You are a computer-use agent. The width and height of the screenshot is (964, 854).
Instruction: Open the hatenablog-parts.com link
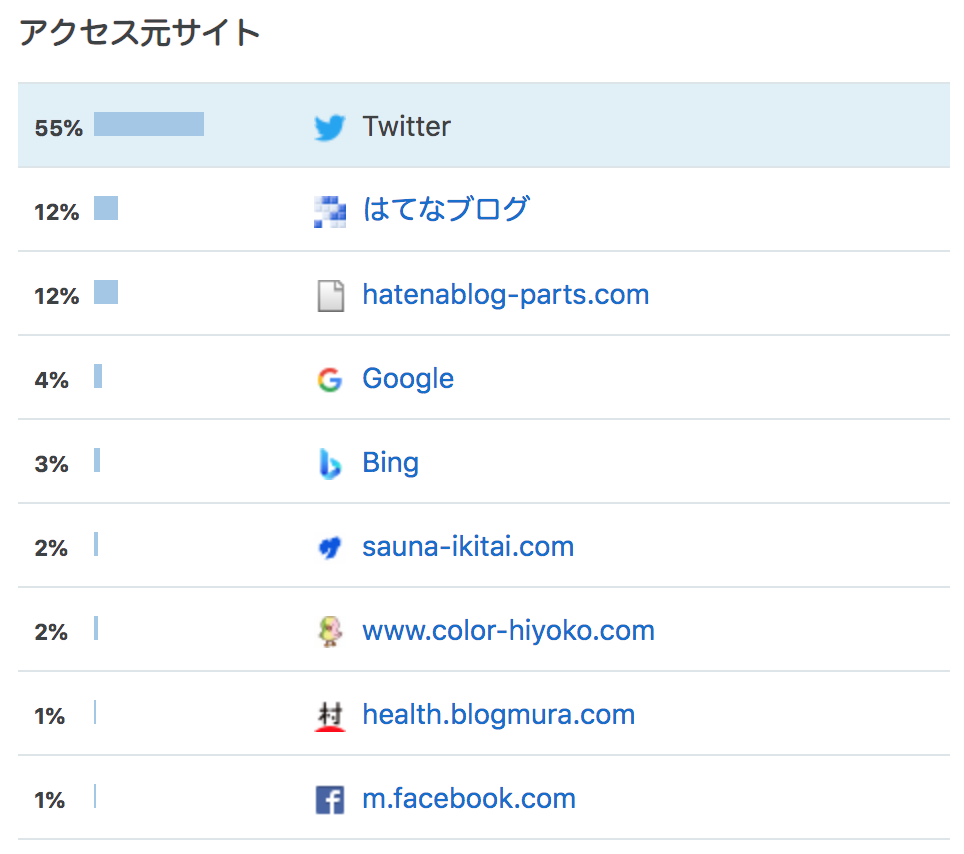tap(505, 295)
